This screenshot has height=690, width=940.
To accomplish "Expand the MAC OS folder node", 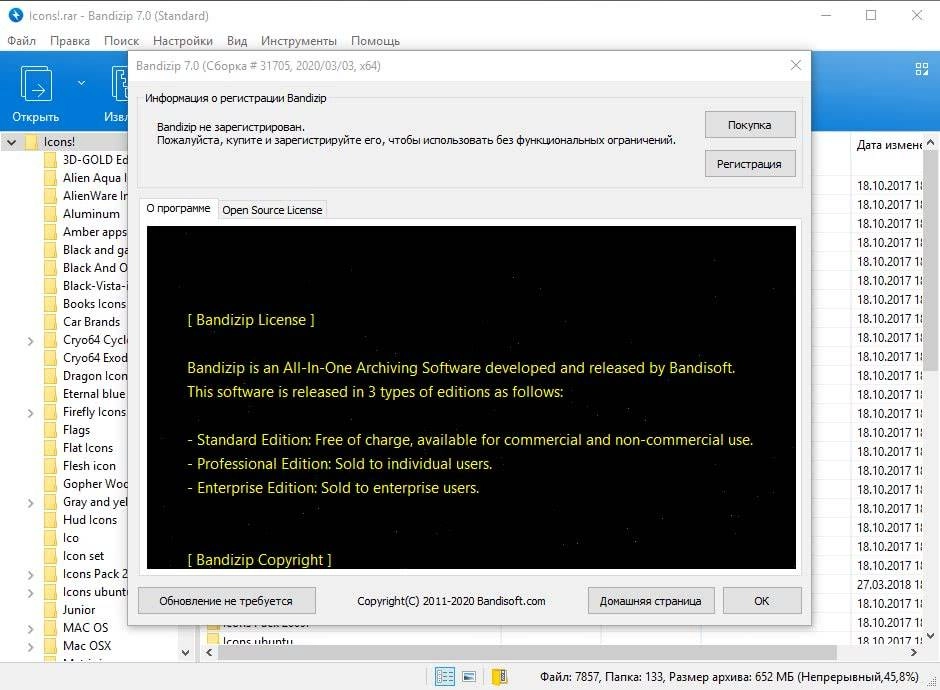I will coord(31,629).
